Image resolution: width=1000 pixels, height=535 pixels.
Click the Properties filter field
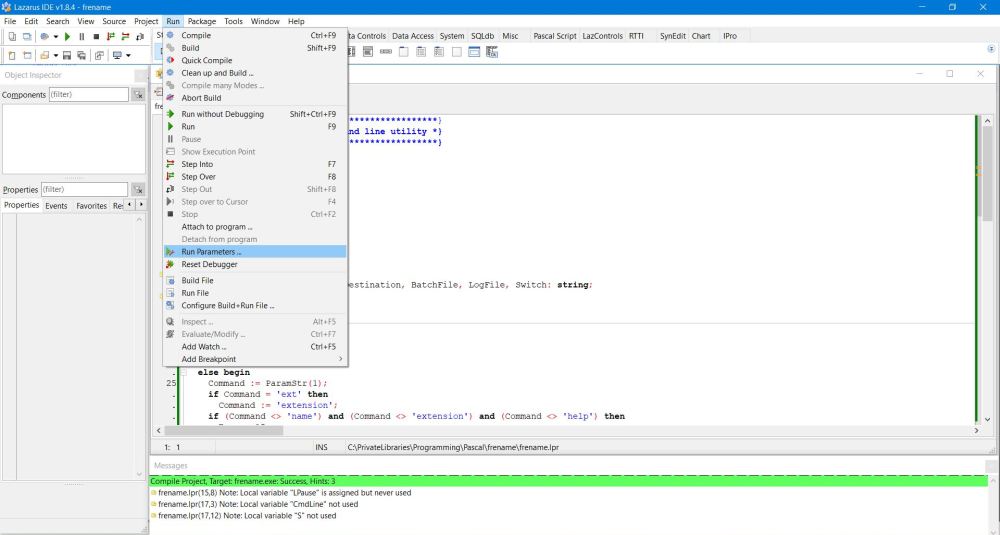tap(84, 189)
